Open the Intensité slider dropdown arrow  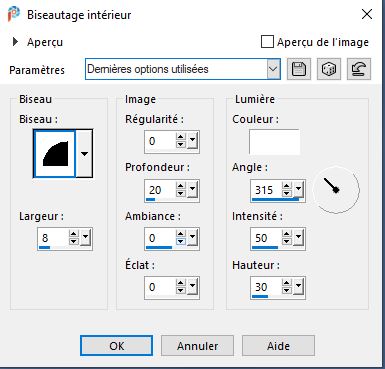click(298, 237)
